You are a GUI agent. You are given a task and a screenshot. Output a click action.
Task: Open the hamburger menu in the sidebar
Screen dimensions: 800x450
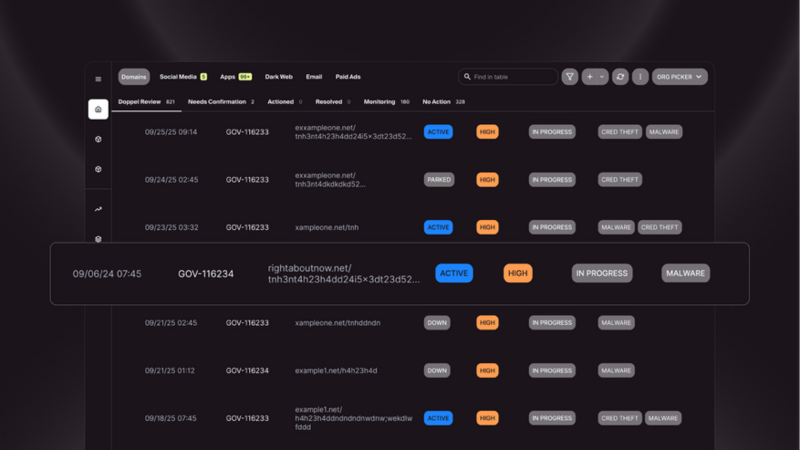click(98, 78)
